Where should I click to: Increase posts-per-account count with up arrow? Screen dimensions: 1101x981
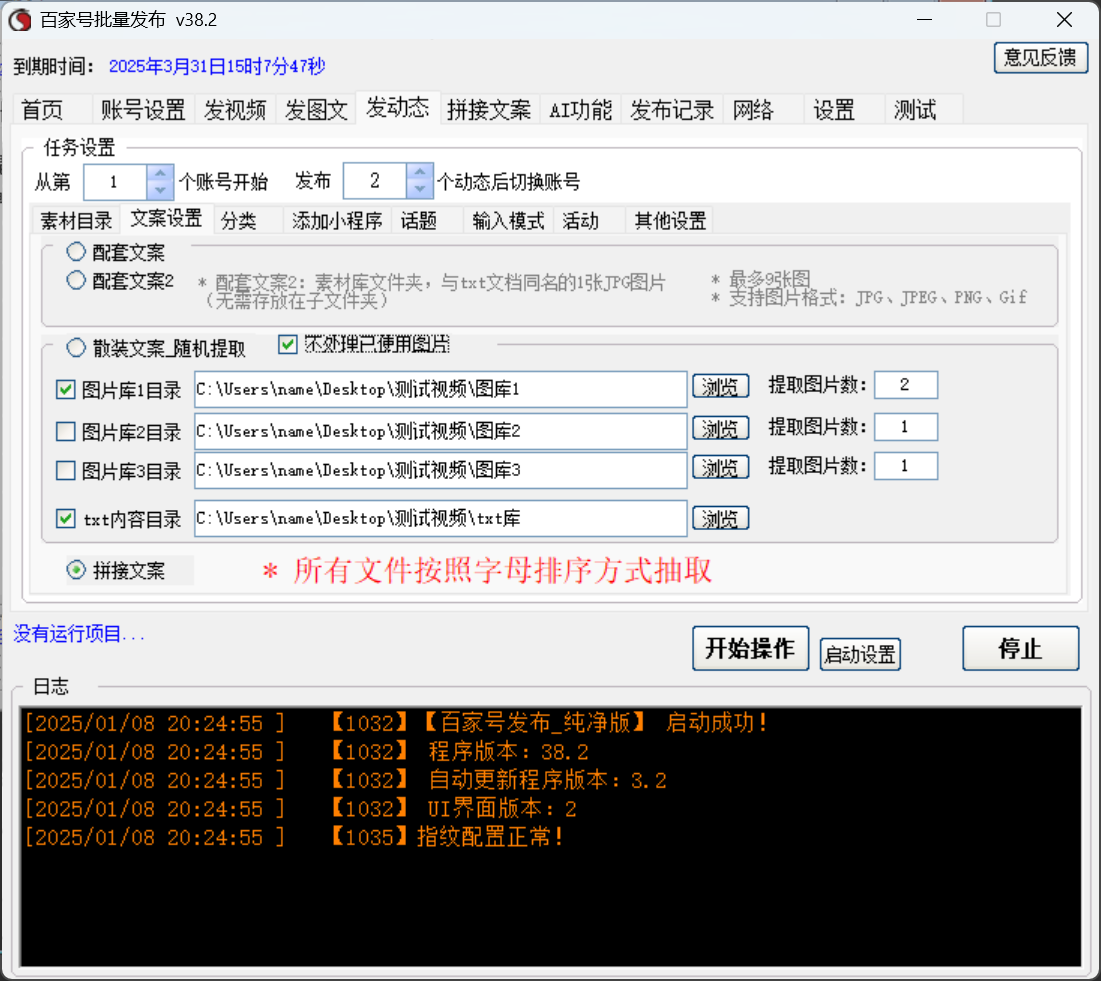point(420,173)
